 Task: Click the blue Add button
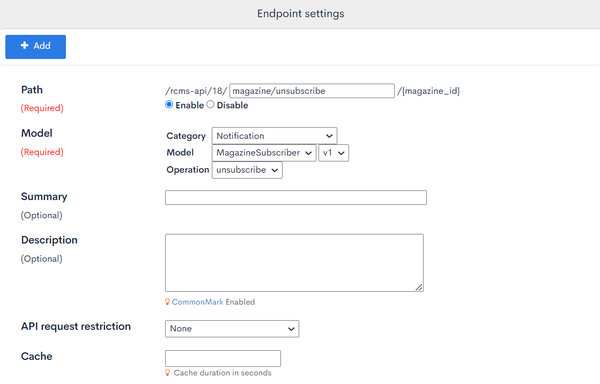[x=36, y=47]
